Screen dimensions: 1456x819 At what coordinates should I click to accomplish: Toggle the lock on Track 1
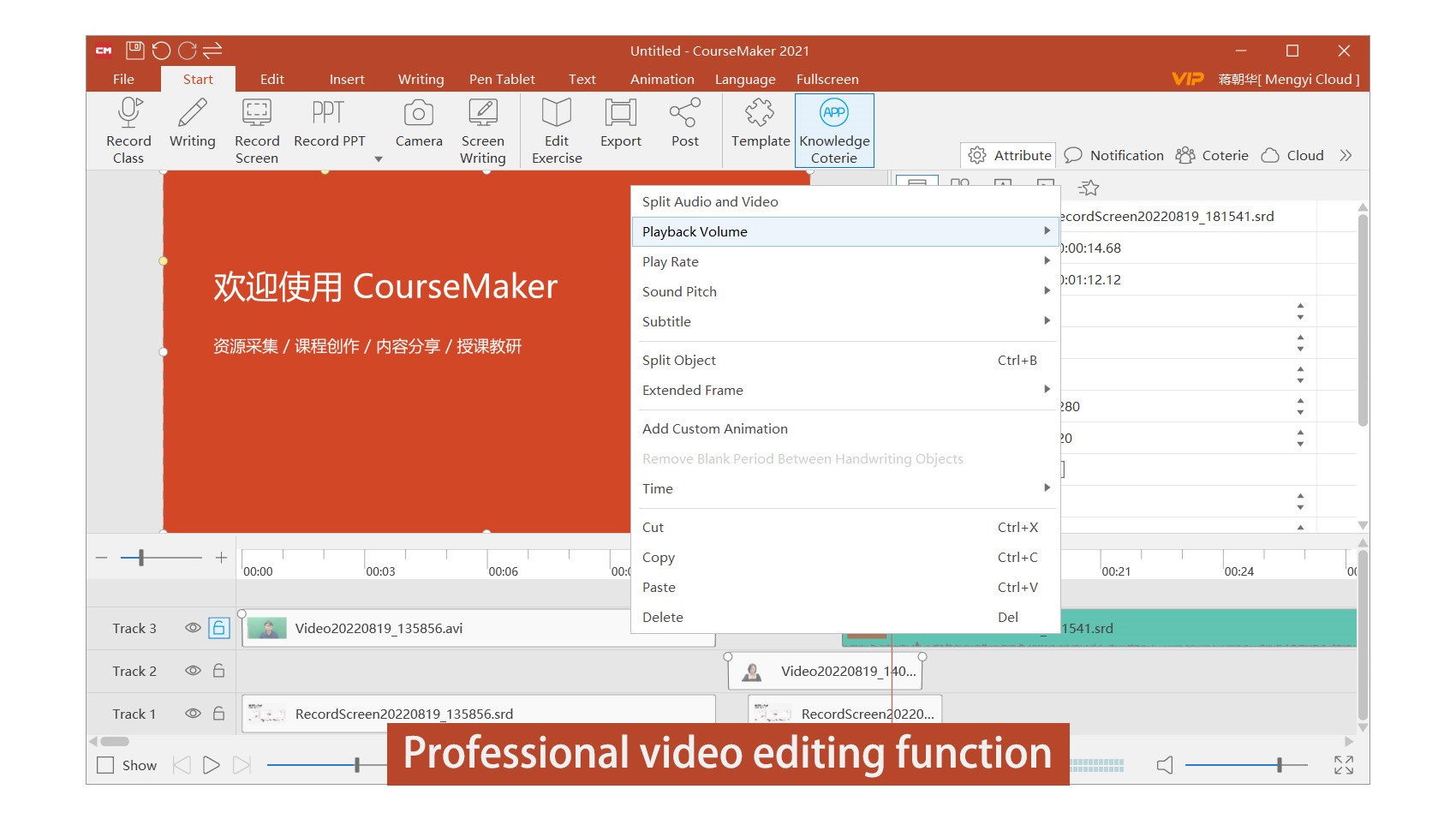point(219,714)
